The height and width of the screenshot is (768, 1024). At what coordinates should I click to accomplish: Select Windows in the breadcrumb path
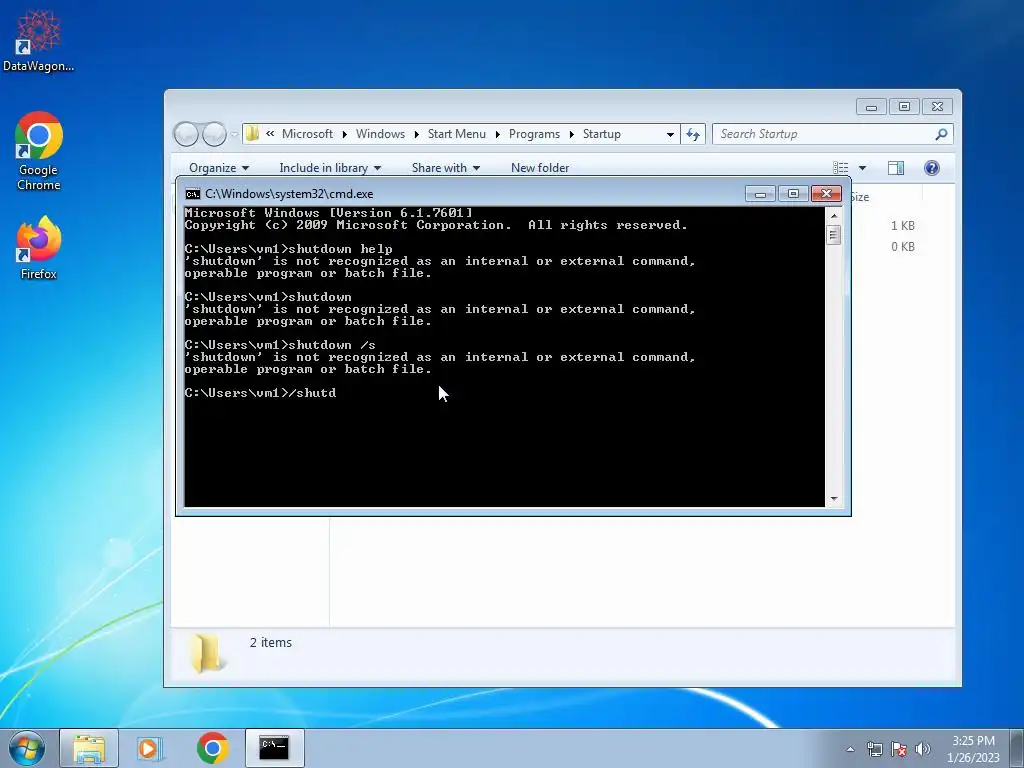tap(380, 134)
